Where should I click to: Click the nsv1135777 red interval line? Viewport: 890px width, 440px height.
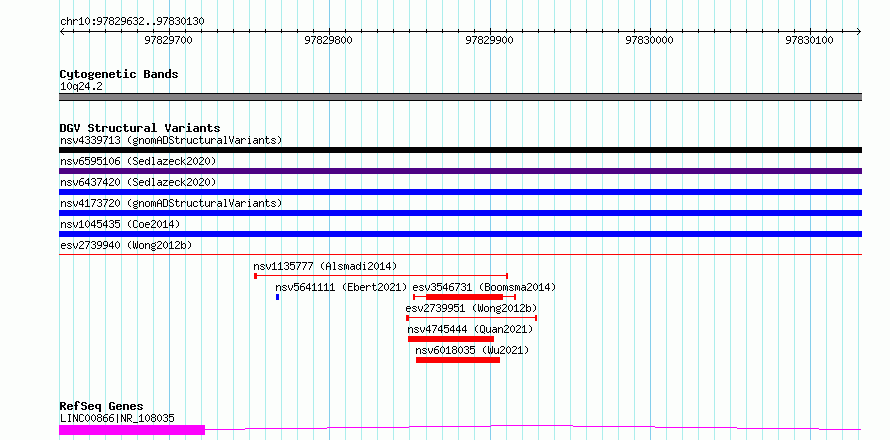coord(381,276)
